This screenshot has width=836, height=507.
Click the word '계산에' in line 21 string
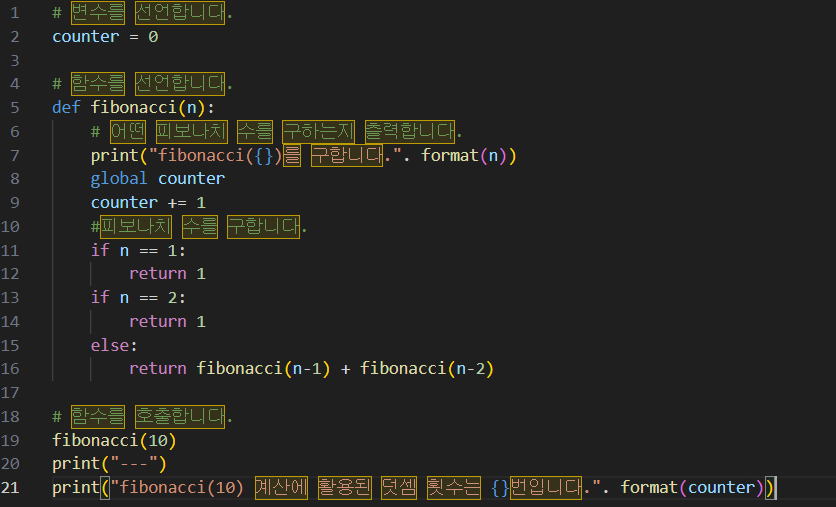pos(282,488)
